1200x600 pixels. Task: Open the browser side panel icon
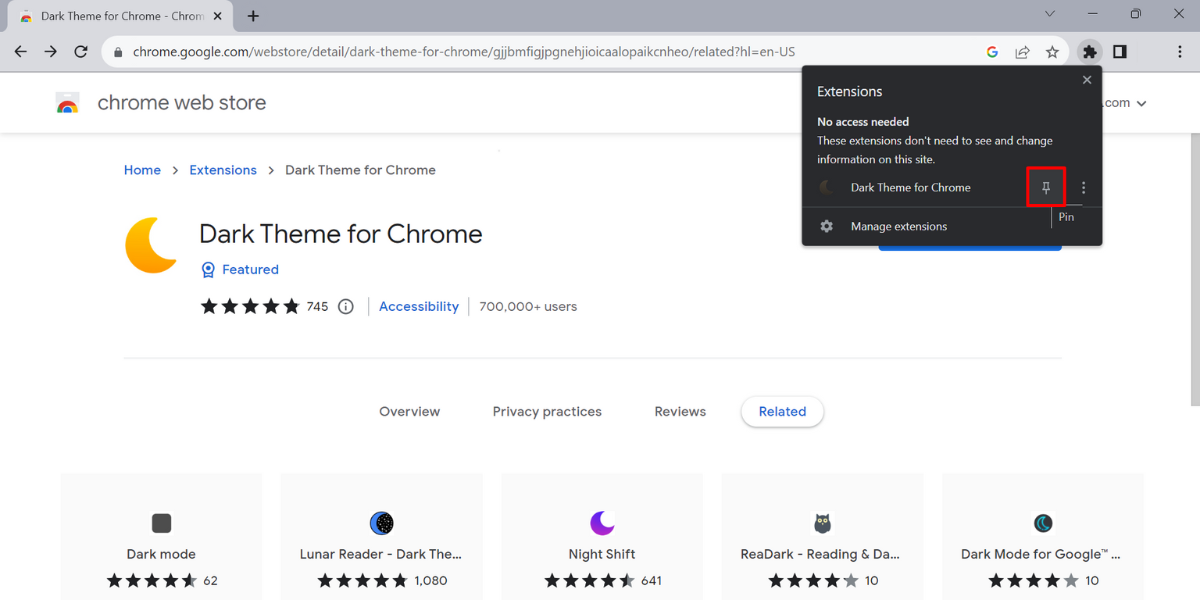(1120, 51)
